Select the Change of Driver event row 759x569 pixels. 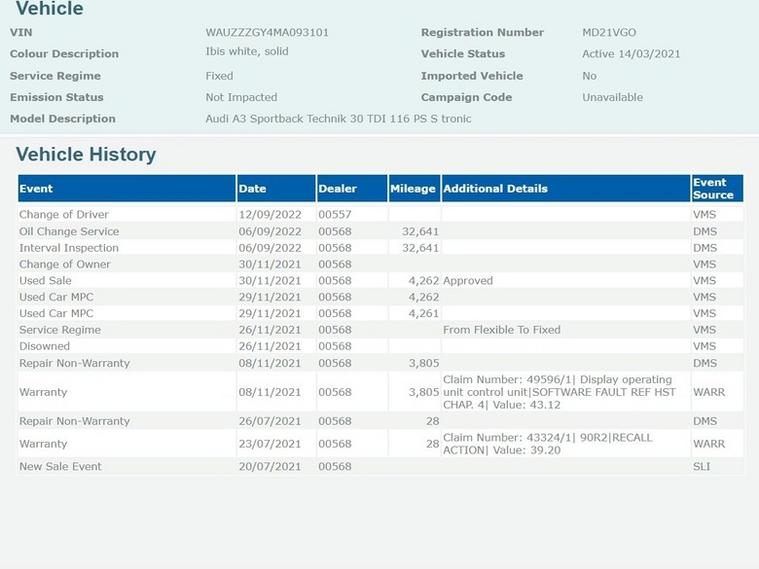click(64, 214)
